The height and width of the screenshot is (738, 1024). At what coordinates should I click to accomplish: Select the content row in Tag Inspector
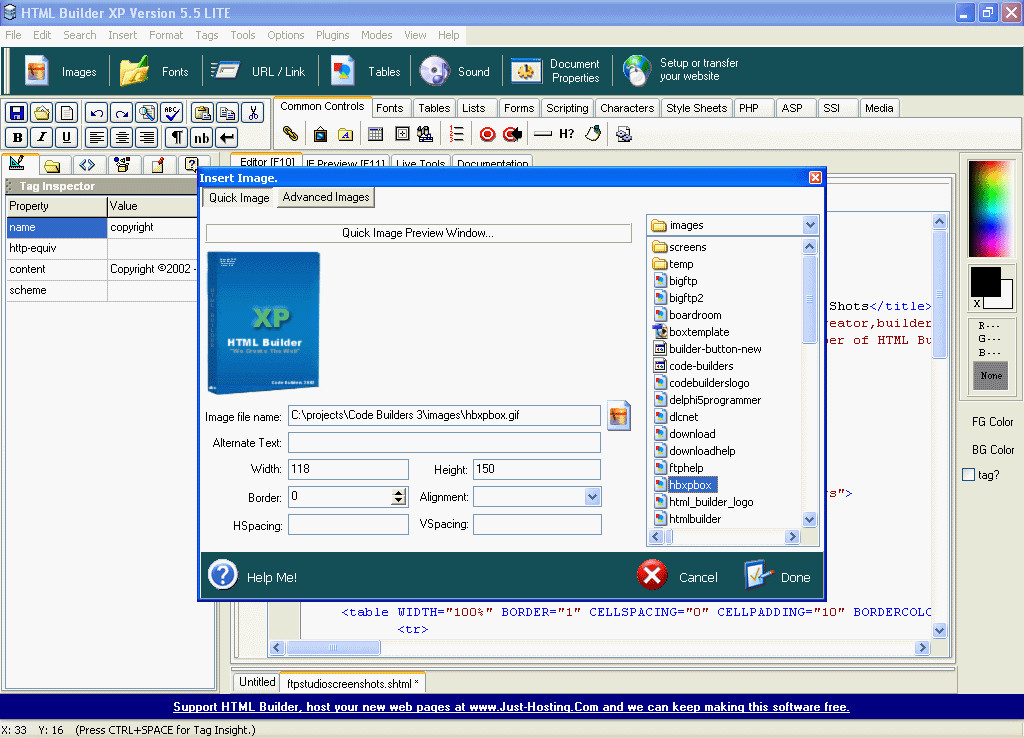102,269
